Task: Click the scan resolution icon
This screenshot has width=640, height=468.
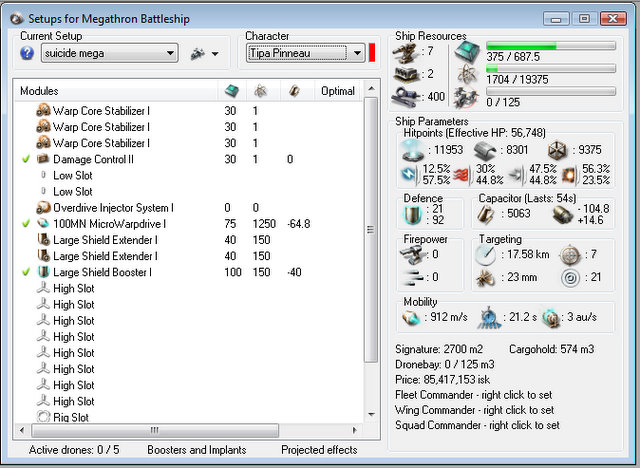Action: pos(486,278)
